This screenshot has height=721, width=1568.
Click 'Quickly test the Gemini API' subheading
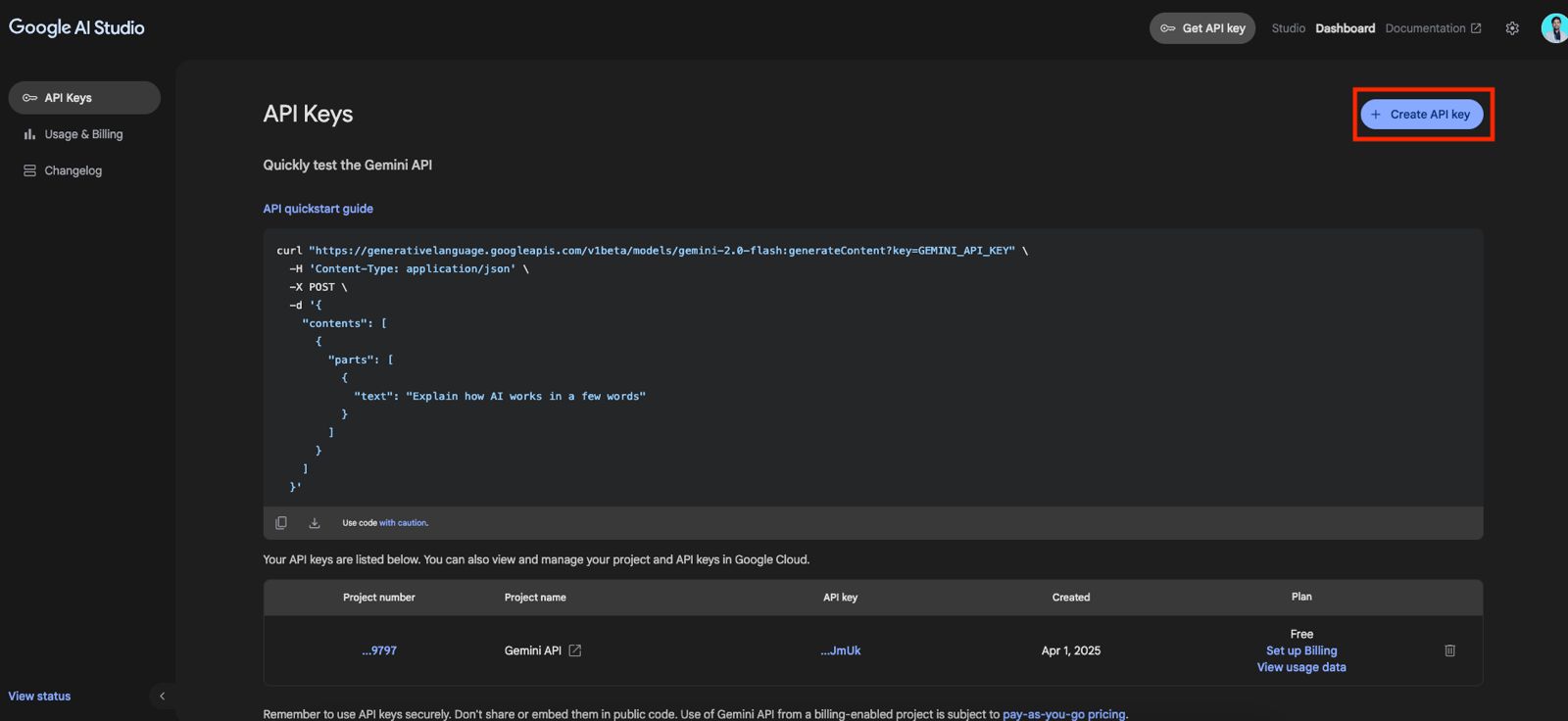click(347, 165)
